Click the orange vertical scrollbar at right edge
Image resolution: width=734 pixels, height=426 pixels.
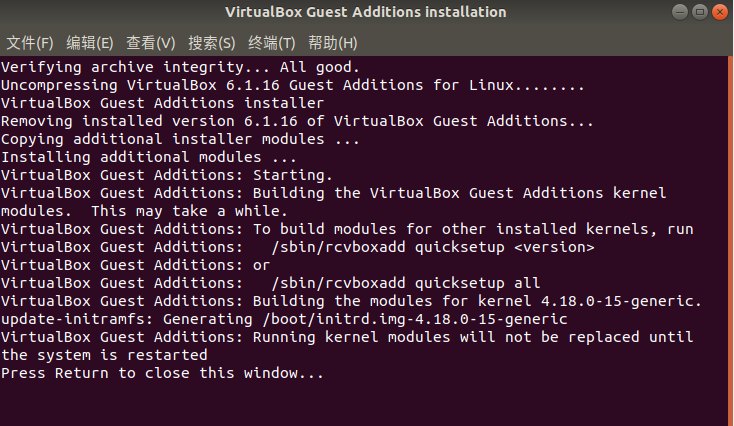pos(730,241)
